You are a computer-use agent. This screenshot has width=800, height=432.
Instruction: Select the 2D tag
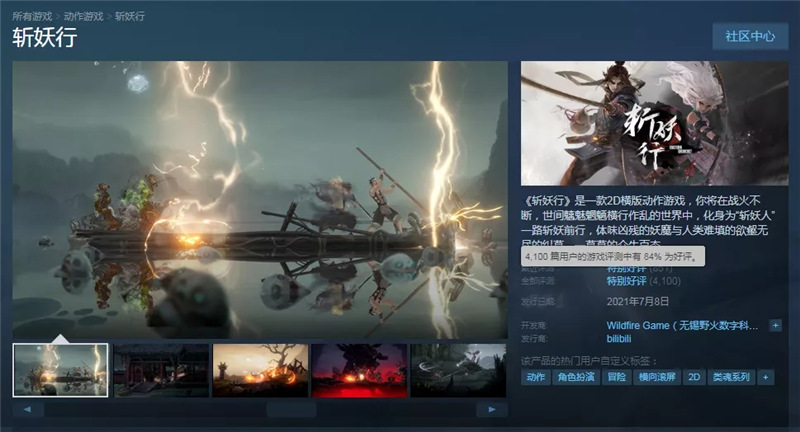[x=694, y=377]
